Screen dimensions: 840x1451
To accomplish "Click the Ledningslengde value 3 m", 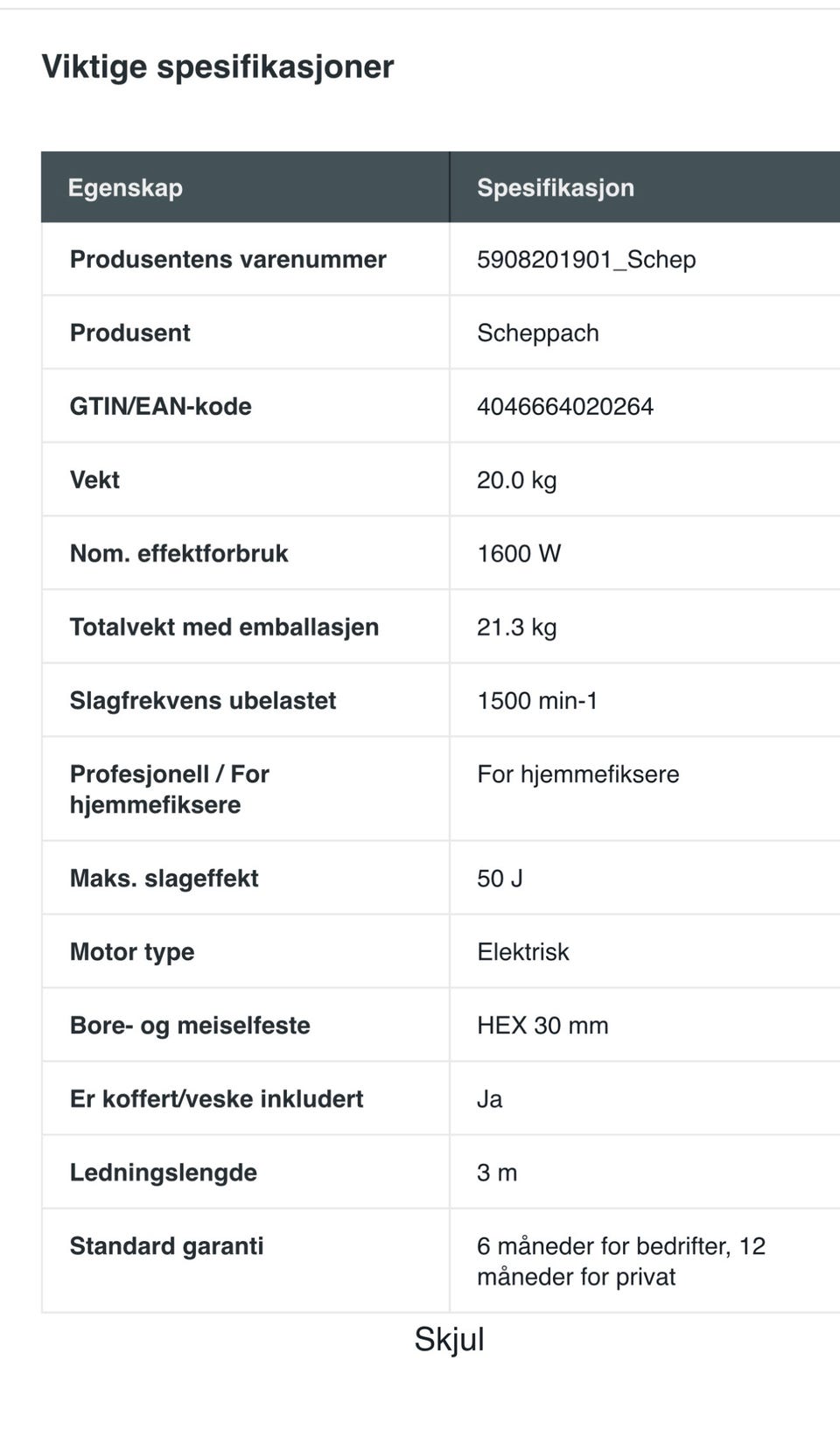I will coord(496,1172).
